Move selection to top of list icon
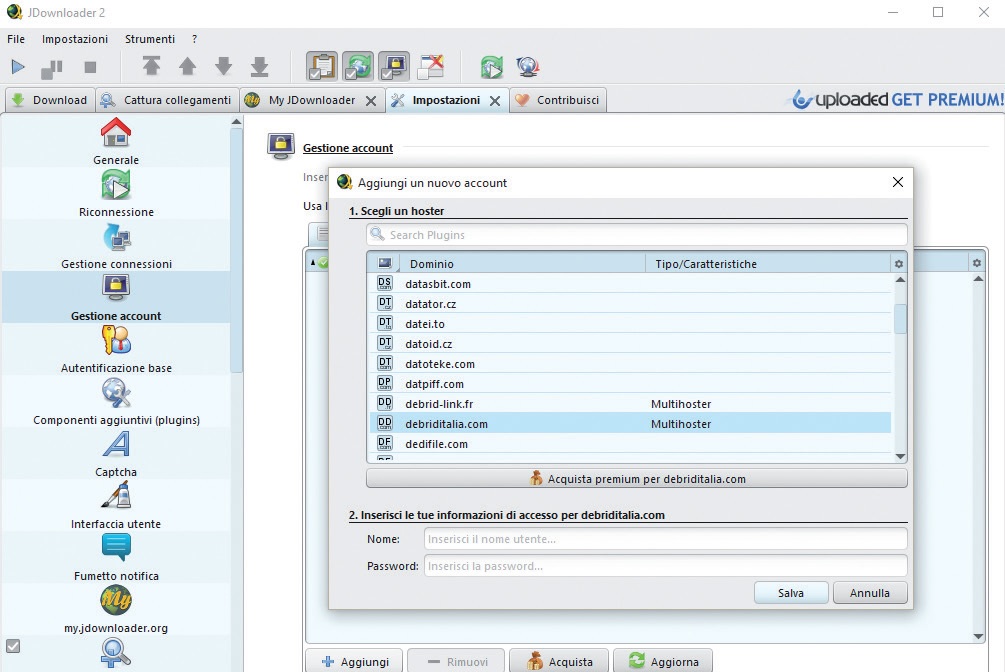The height and width of the screenshot is (672, 1005). click(x=151, y=66)
